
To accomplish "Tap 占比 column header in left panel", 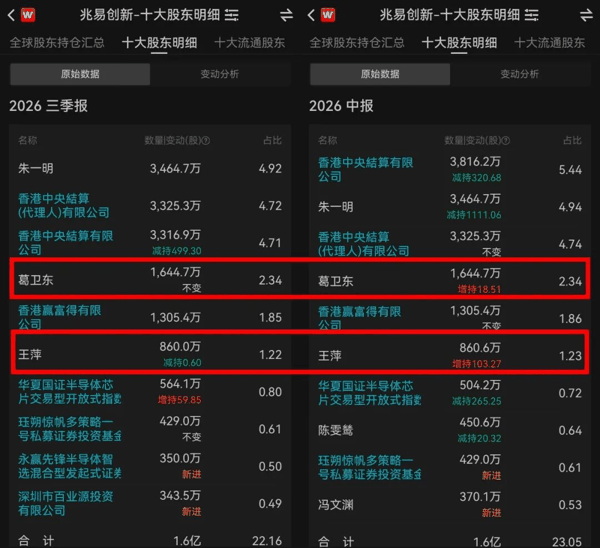I will pyautogui.click(x=272, y=141).
